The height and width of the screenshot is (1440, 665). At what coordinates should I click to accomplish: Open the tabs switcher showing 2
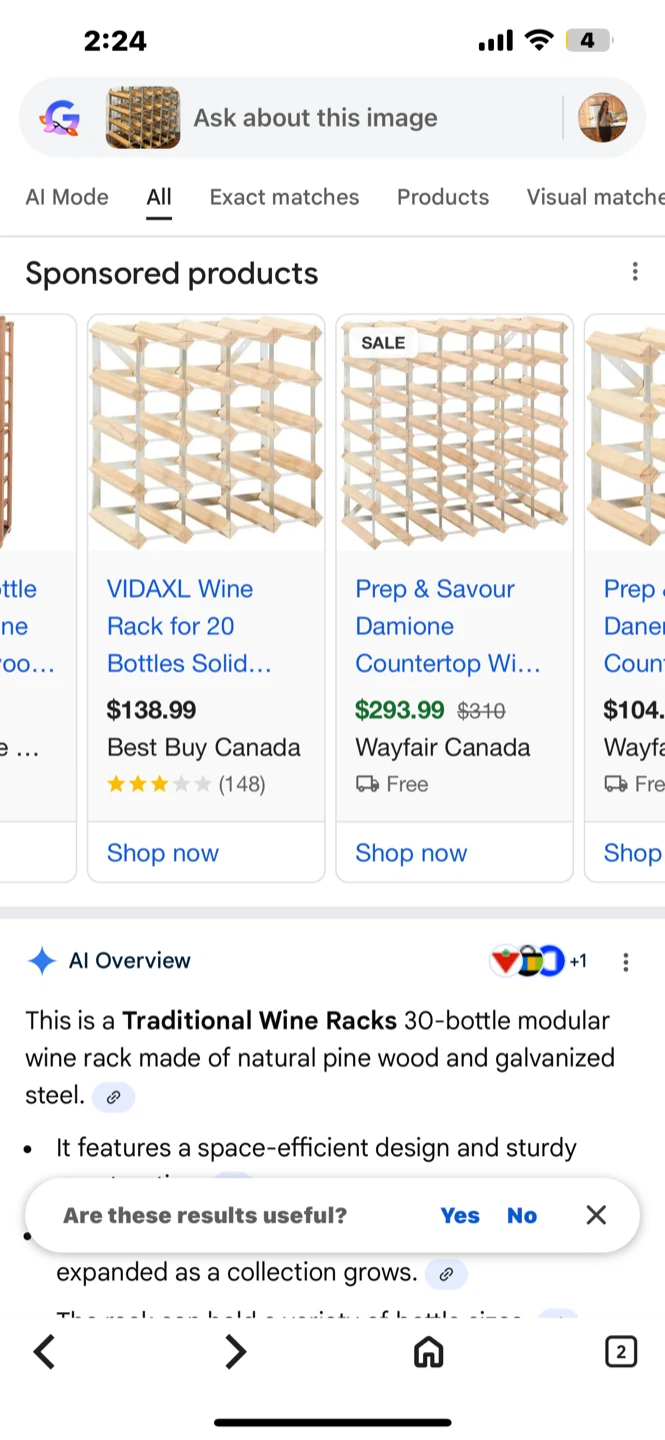click(620, 1352)
